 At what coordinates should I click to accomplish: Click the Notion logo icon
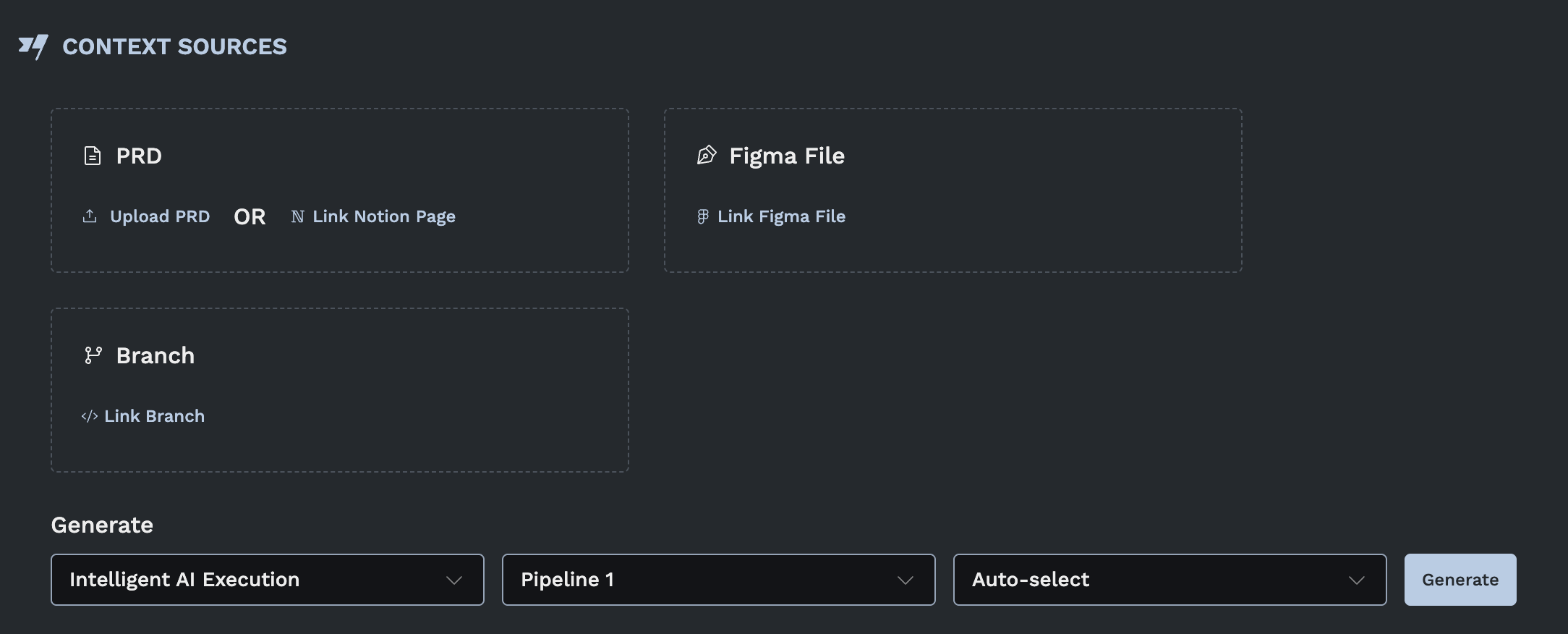[297, 216]
